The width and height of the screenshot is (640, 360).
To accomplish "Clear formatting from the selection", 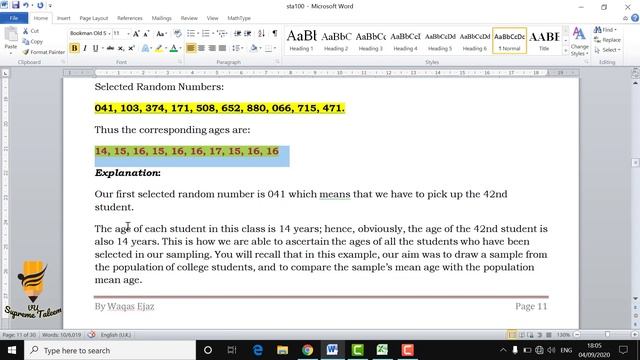I will (178, 34).
